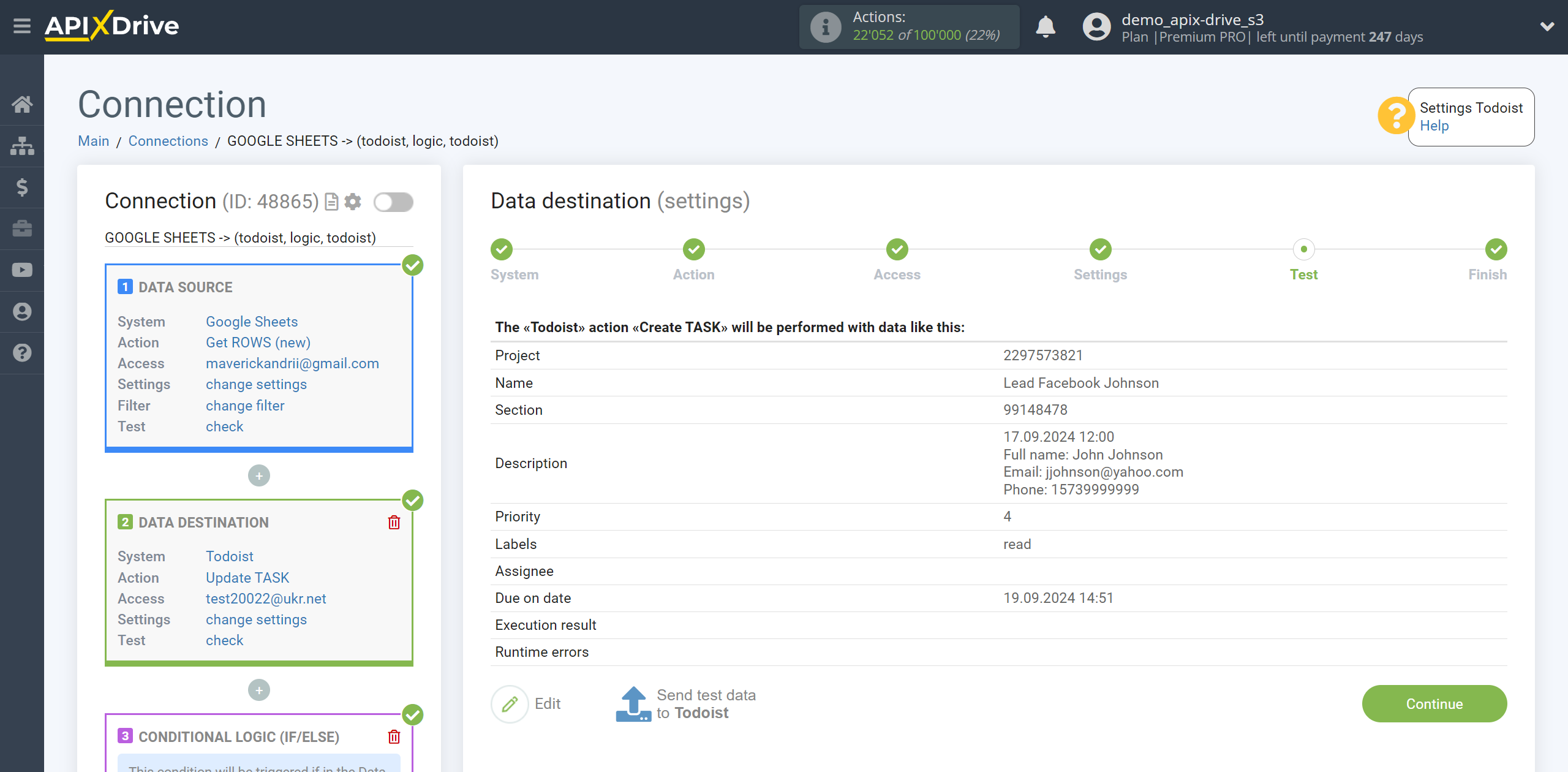Screen dimensions: 1568x772
Task: Open Update TASK action link
Action: click(247, 578)
